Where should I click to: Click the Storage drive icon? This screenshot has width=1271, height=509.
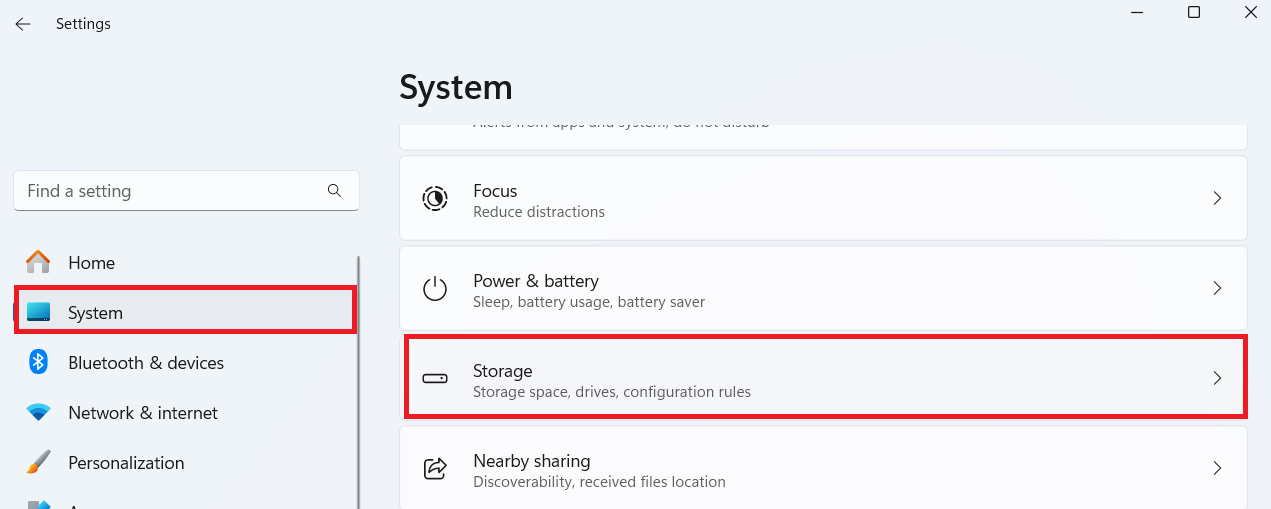[x=435, y=379]
